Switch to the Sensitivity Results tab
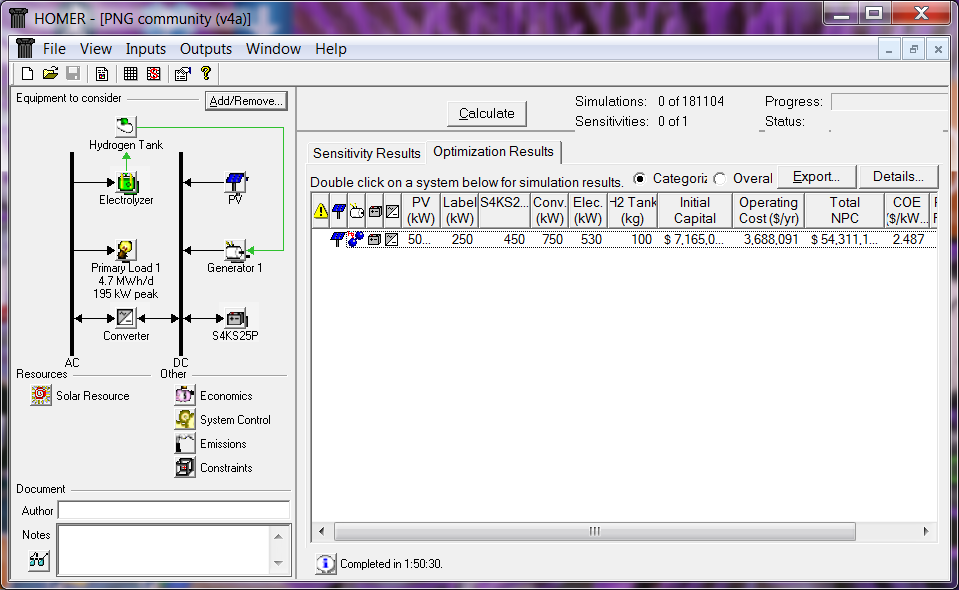959x590 pixels. tap(366, 153)
